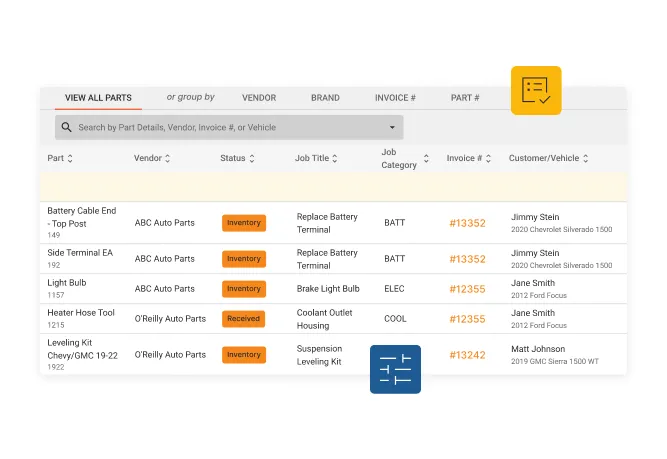Click the Job Category column header label
This screenshot has width=667, height=459.
click(399, 158)
